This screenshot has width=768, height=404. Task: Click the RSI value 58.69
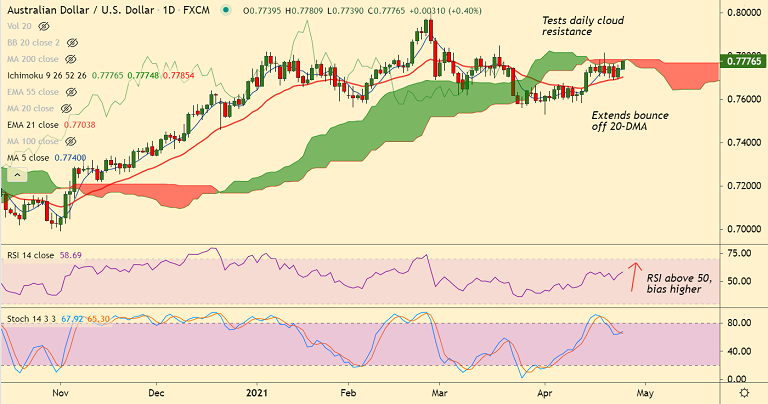coord(71,255)
